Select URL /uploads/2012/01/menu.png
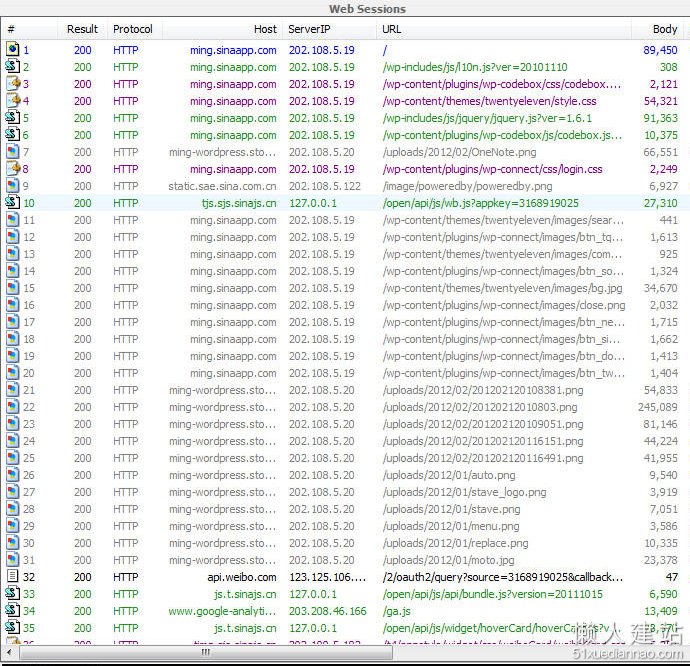This screenshot has width=690, height=666. point(451,526)
